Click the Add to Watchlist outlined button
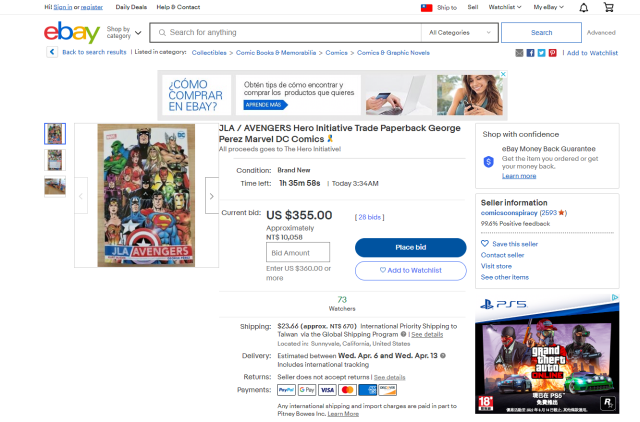 click(411, 271)
